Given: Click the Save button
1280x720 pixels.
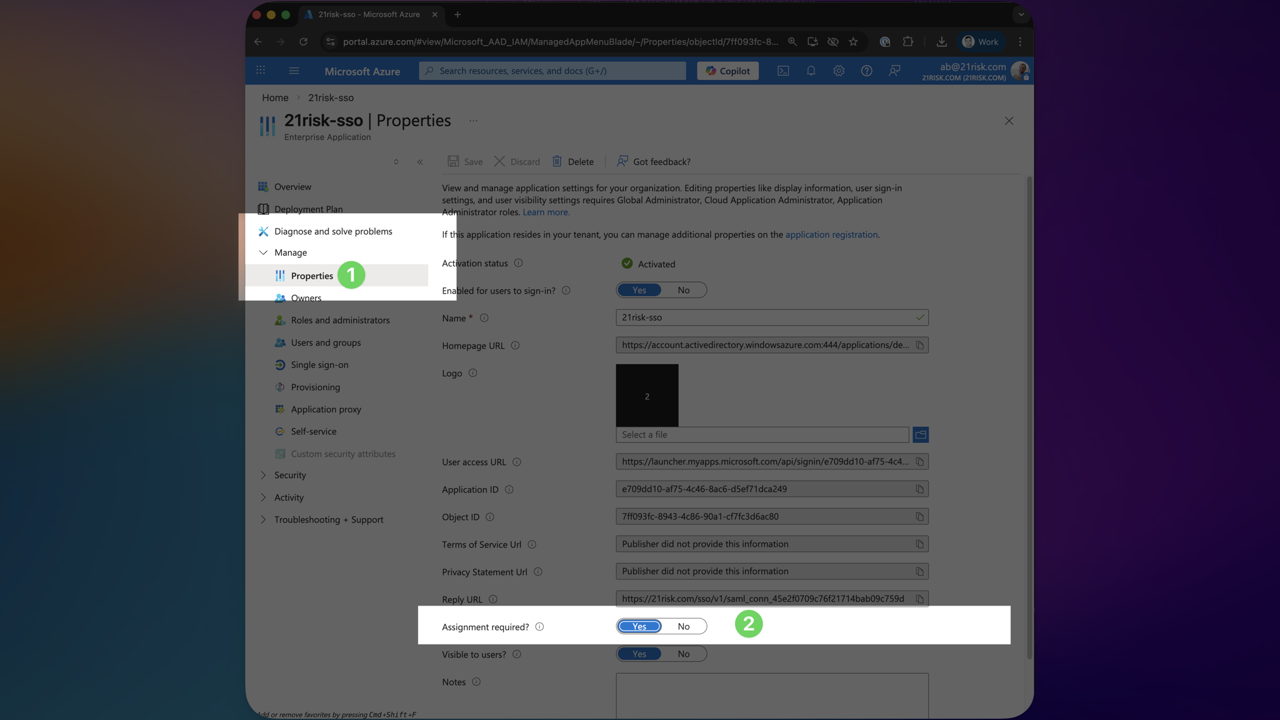Looking at the screenshot, I should [465, 161].
